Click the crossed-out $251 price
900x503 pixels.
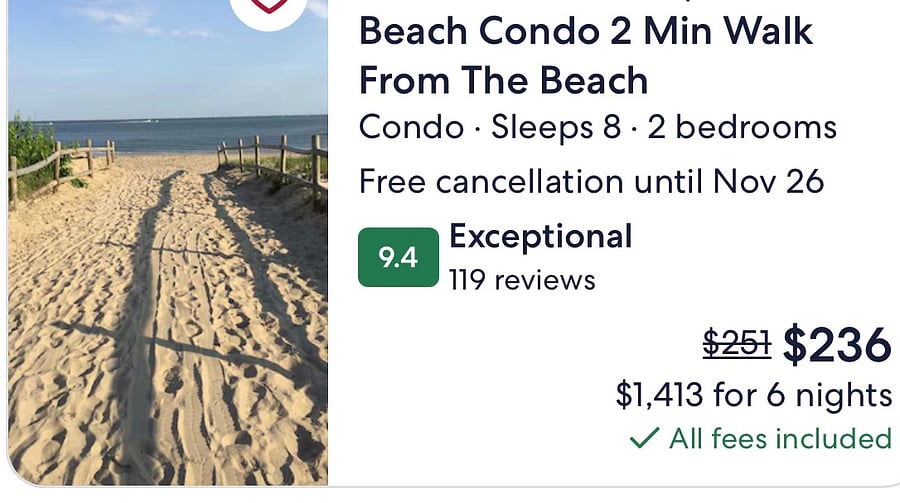click(737, 343)
